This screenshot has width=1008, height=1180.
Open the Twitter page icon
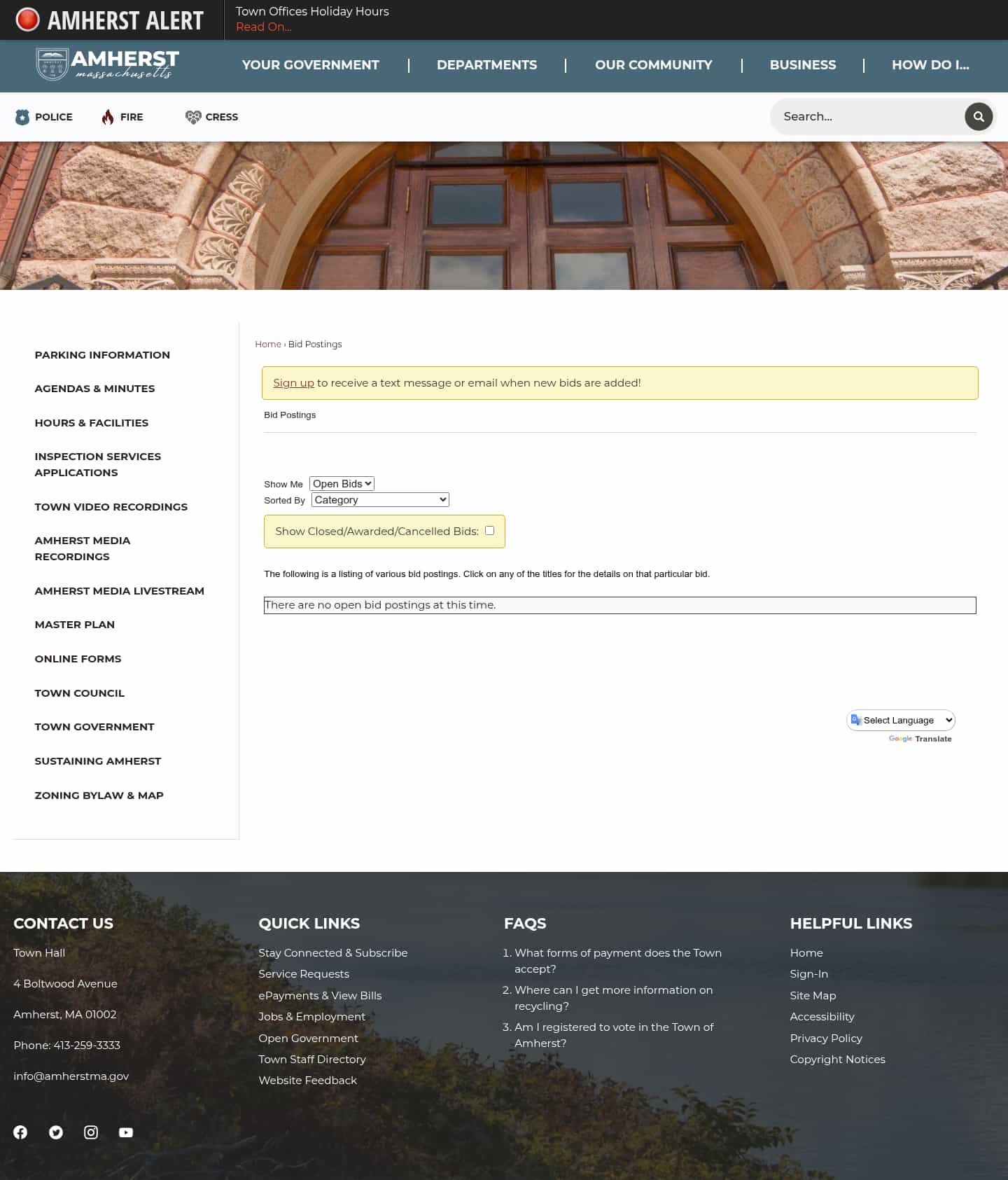coord(56,1132)
